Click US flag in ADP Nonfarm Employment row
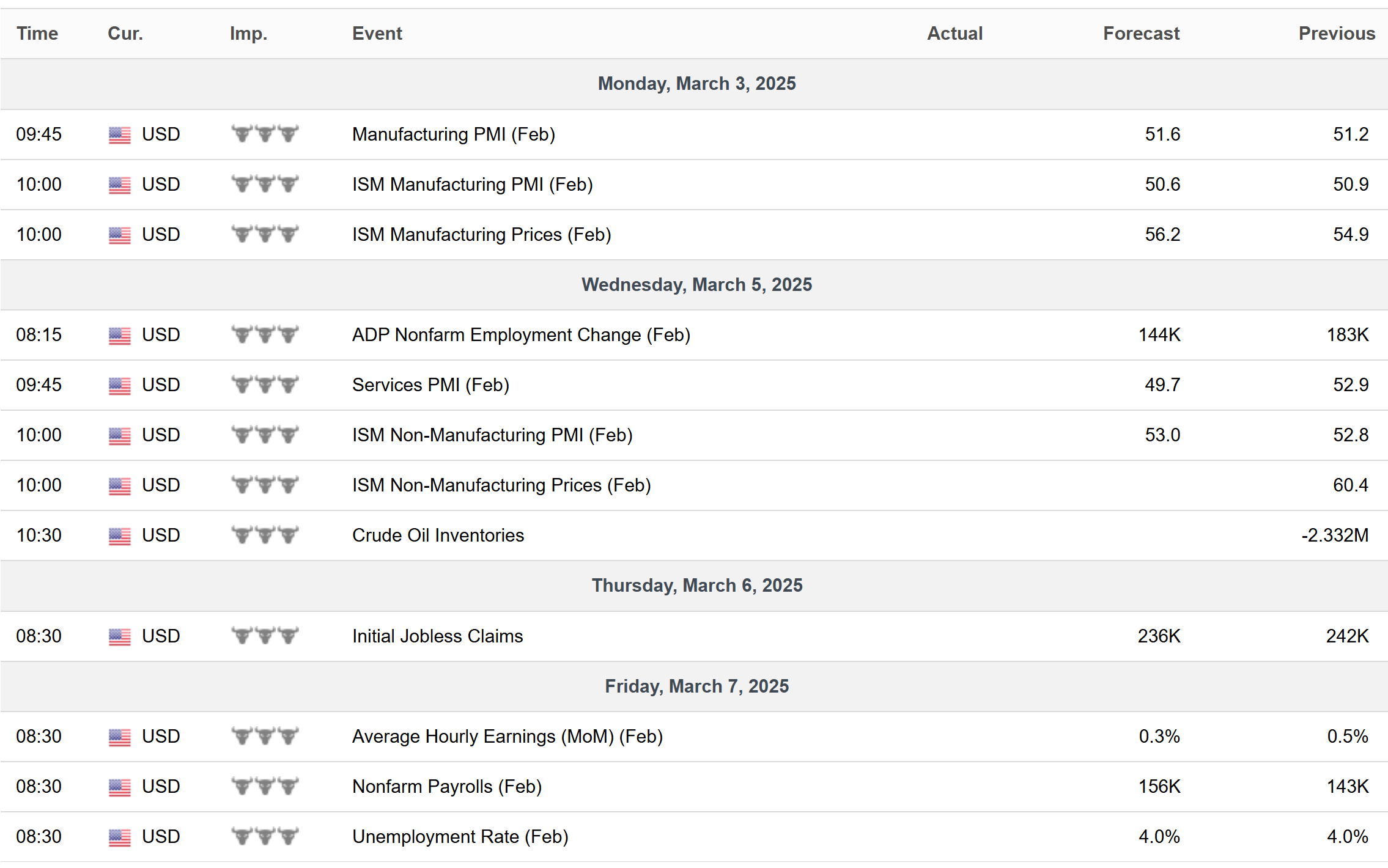The width and height of the screenshot is (1388, 868). [120, 336]
